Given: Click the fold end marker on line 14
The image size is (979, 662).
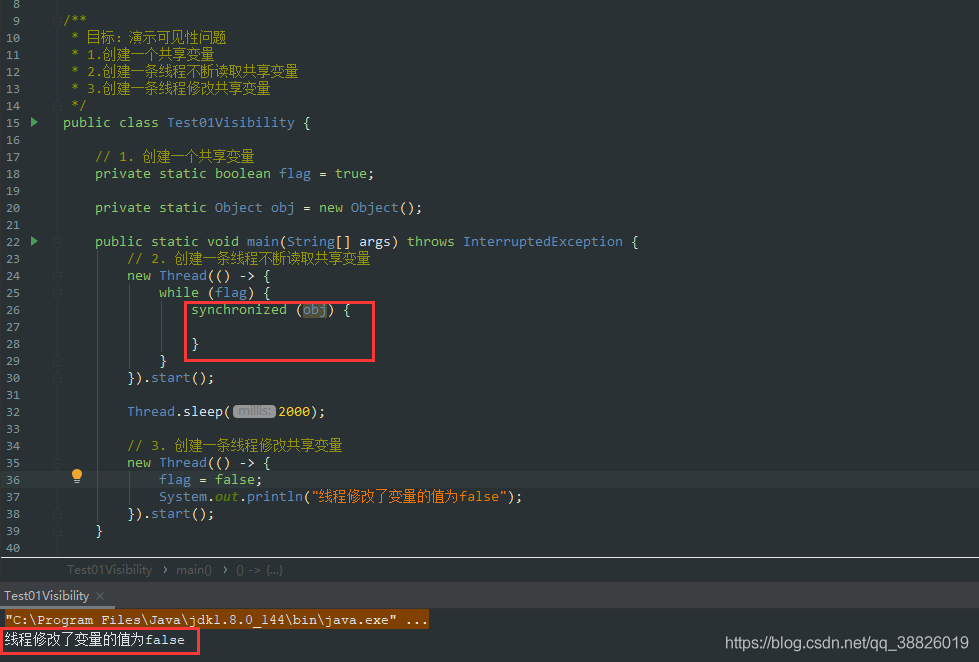Looking at the screenshot, I should pos(57,106).
